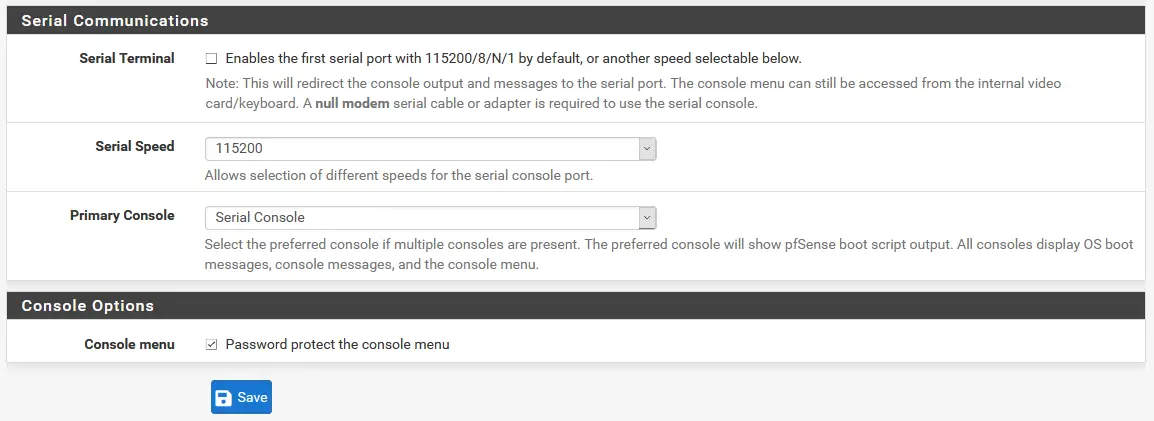Click the floppy disk icon on Save
1154x421 pixels.
pyautogui.click(x=224, y=398)
